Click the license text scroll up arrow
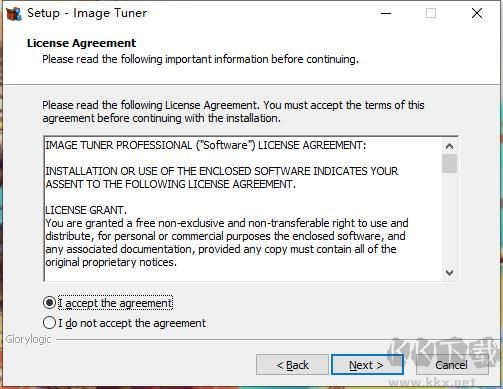This screenshot has height=389, width=503. click(x=449, y=146)
